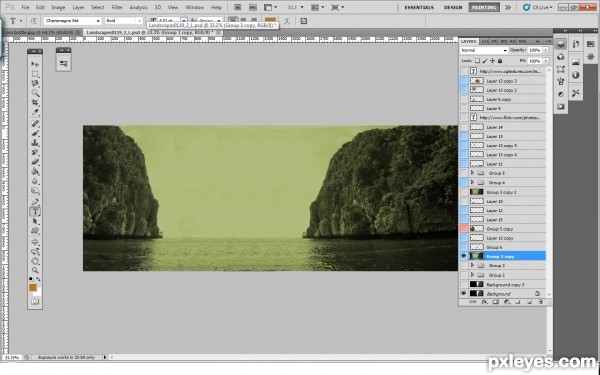The height and width of the screenshot is (375, 600).
Task: Show the Group 5 copy layer
Action: (x=463, y=228)
